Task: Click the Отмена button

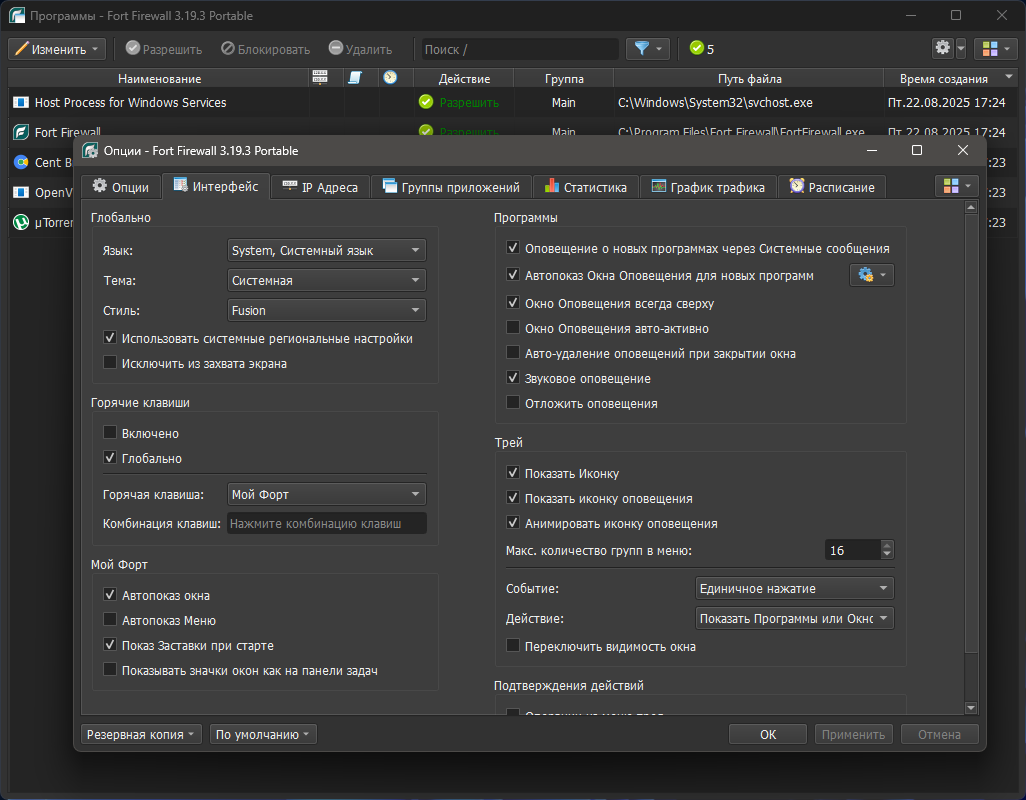Action: (x=939, y=735)
